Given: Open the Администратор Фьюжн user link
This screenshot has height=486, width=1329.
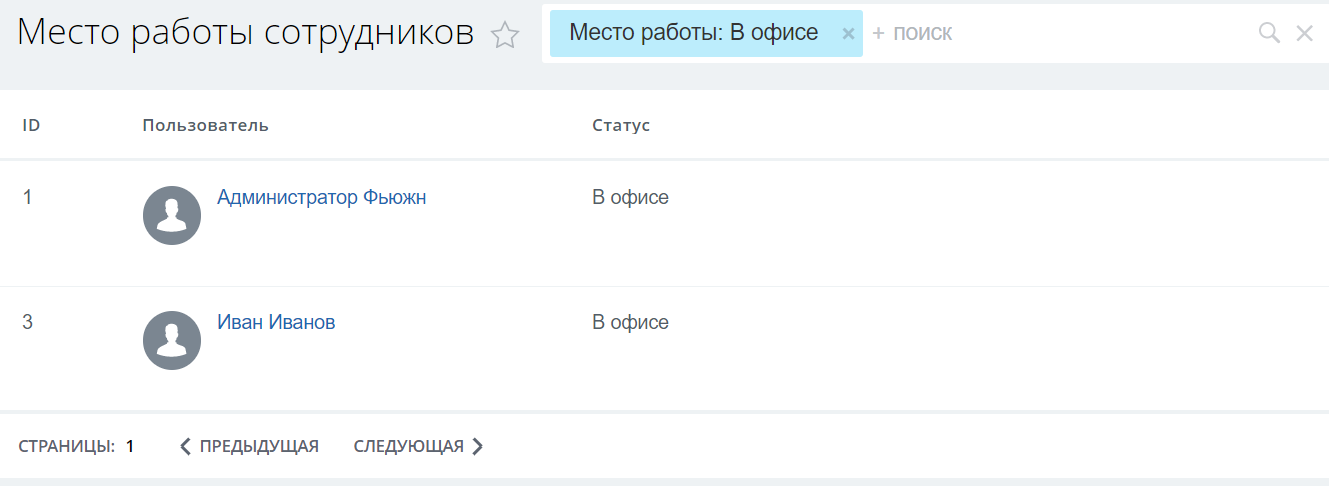Looking at the screenshot, I should click(321, 198).
